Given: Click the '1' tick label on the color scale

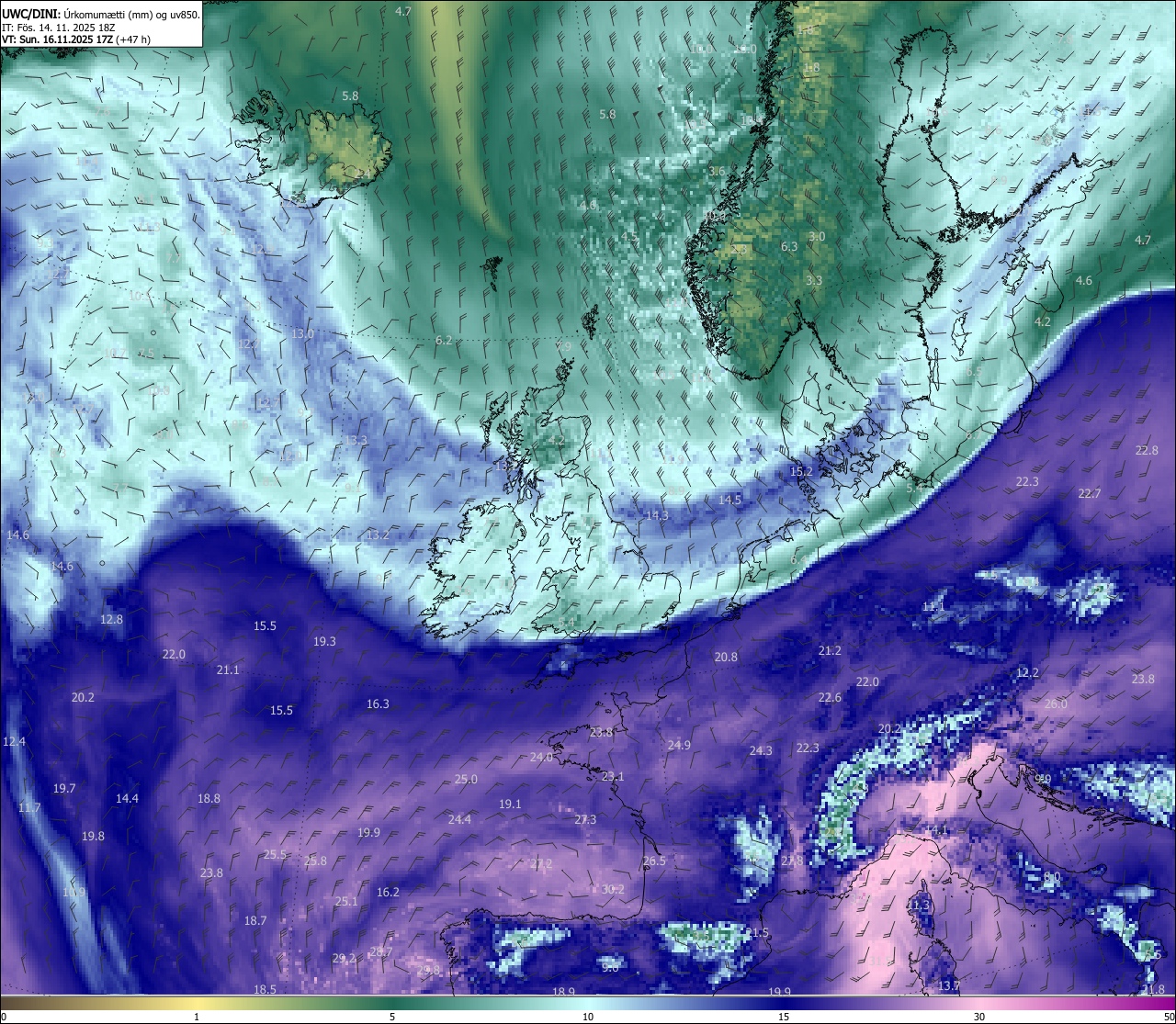Looking at the screenshot, I should click(x=197, y=1017).
